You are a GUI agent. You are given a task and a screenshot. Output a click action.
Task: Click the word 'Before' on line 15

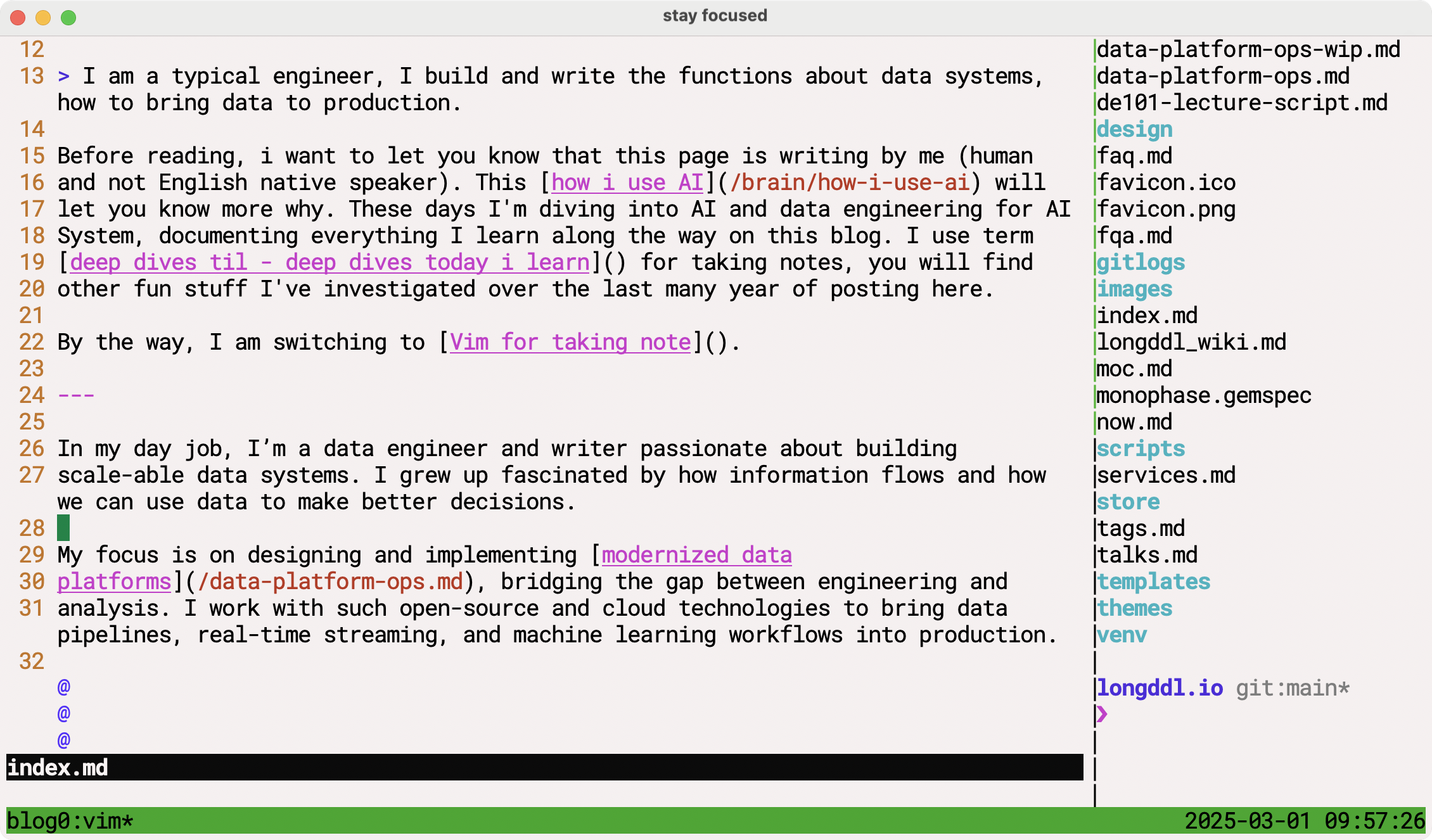click(x=95, y=156)
